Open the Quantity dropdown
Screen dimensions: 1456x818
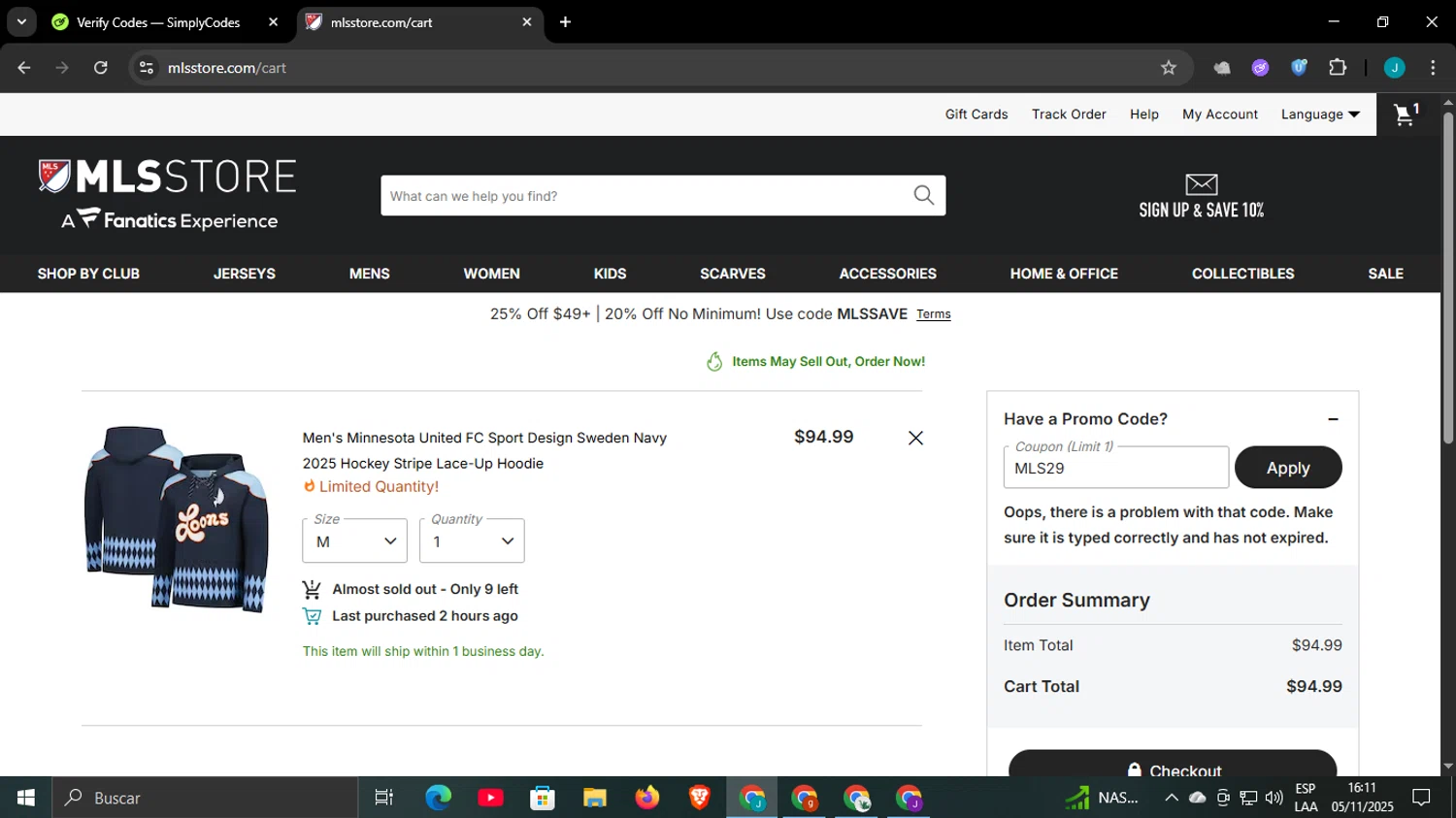click(472, 540)
